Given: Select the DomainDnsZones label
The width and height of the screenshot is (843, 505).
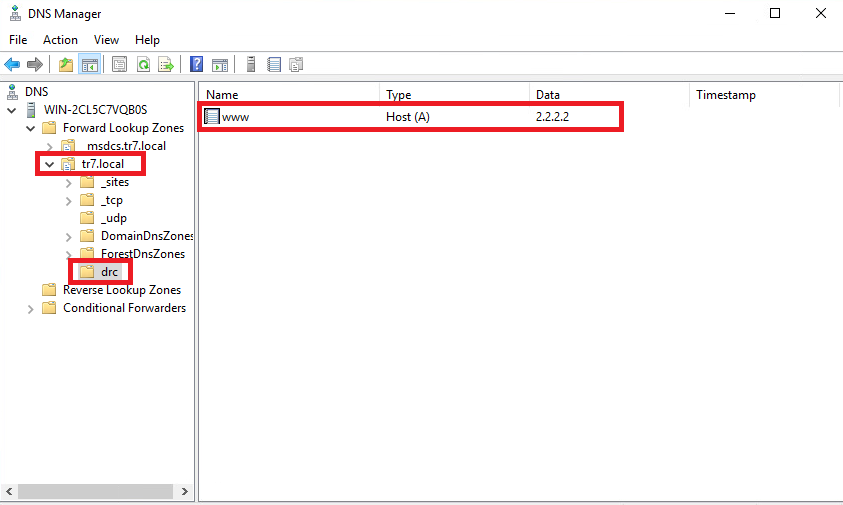Looking at the screenshot, I should click(146, 236).
